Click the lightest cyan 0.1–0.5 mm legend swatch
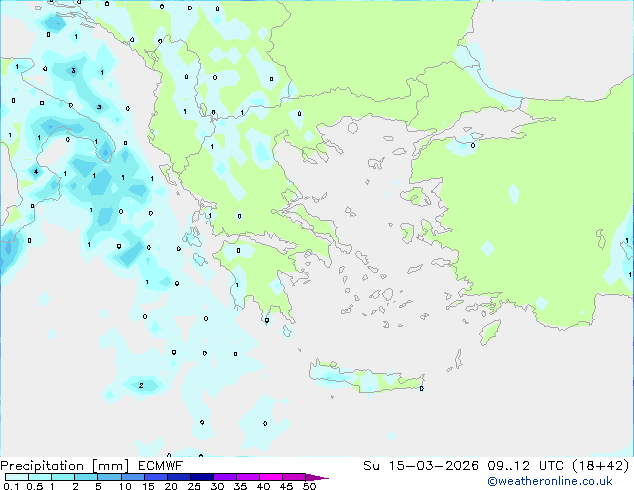The height and width of the screenshot is (490, 634). (17, 477)
